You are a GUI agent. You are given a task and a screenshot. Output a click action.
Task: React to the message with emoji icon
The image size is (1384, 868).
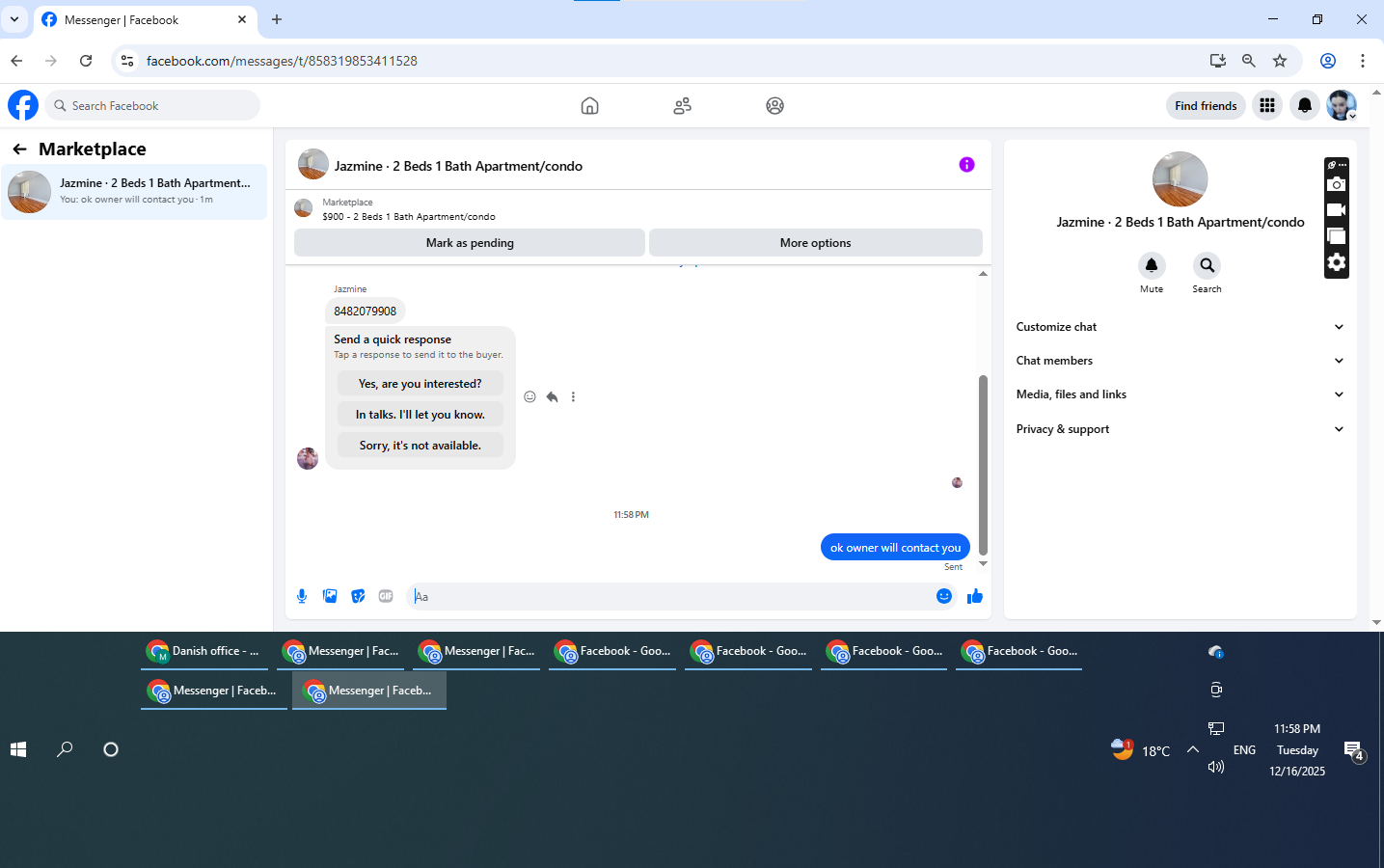[x=529, y=396]
